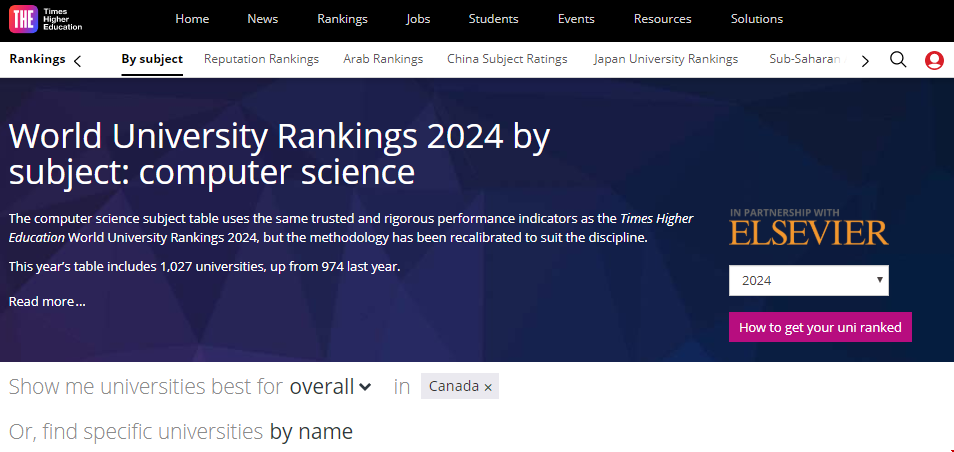The width and height of the screenshot is (954, 452).
Task: Click the Elsevier partnership logo
Action: 808,228
